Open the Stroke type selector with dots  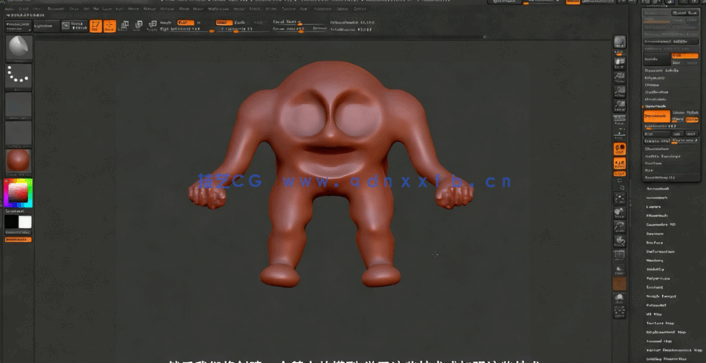(x=19, y=77)
